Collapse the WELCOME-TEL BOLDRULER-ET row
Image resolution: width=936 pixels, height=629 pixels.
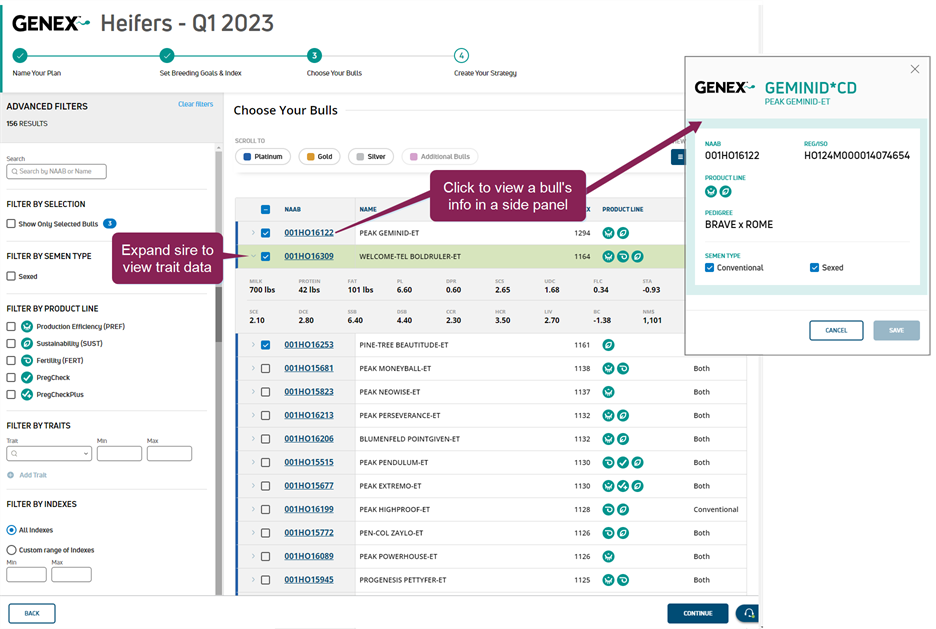253,257
